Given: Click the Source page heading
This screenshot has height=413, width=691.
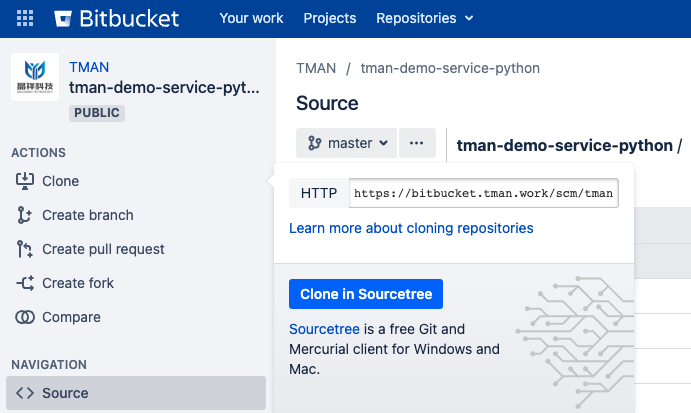Looking at the screenshot, I should [x=327, y=103].
